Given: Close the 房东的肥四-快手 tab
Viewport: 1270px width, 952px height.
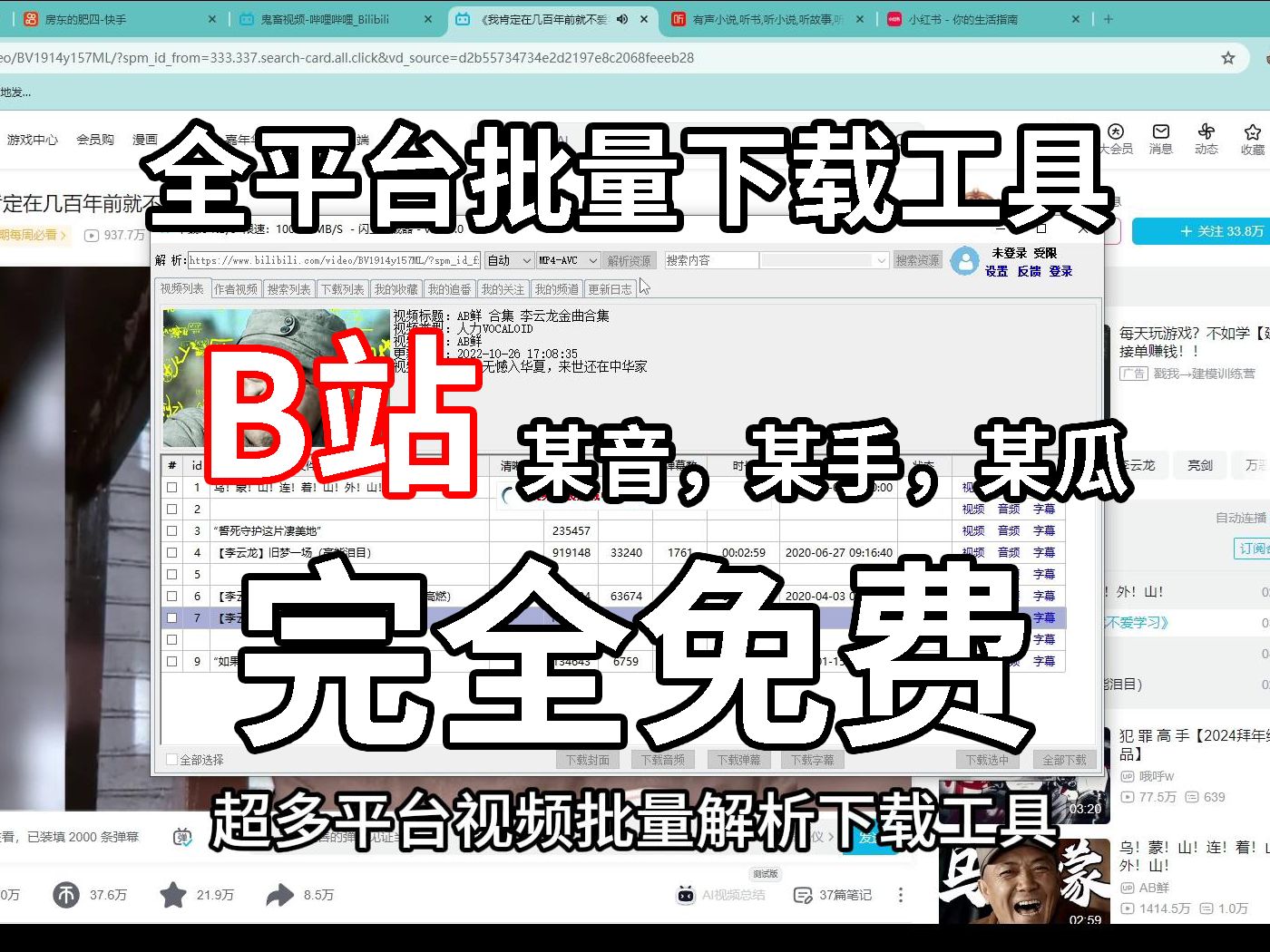Looking at the screenshot, I should coord(212,19).
